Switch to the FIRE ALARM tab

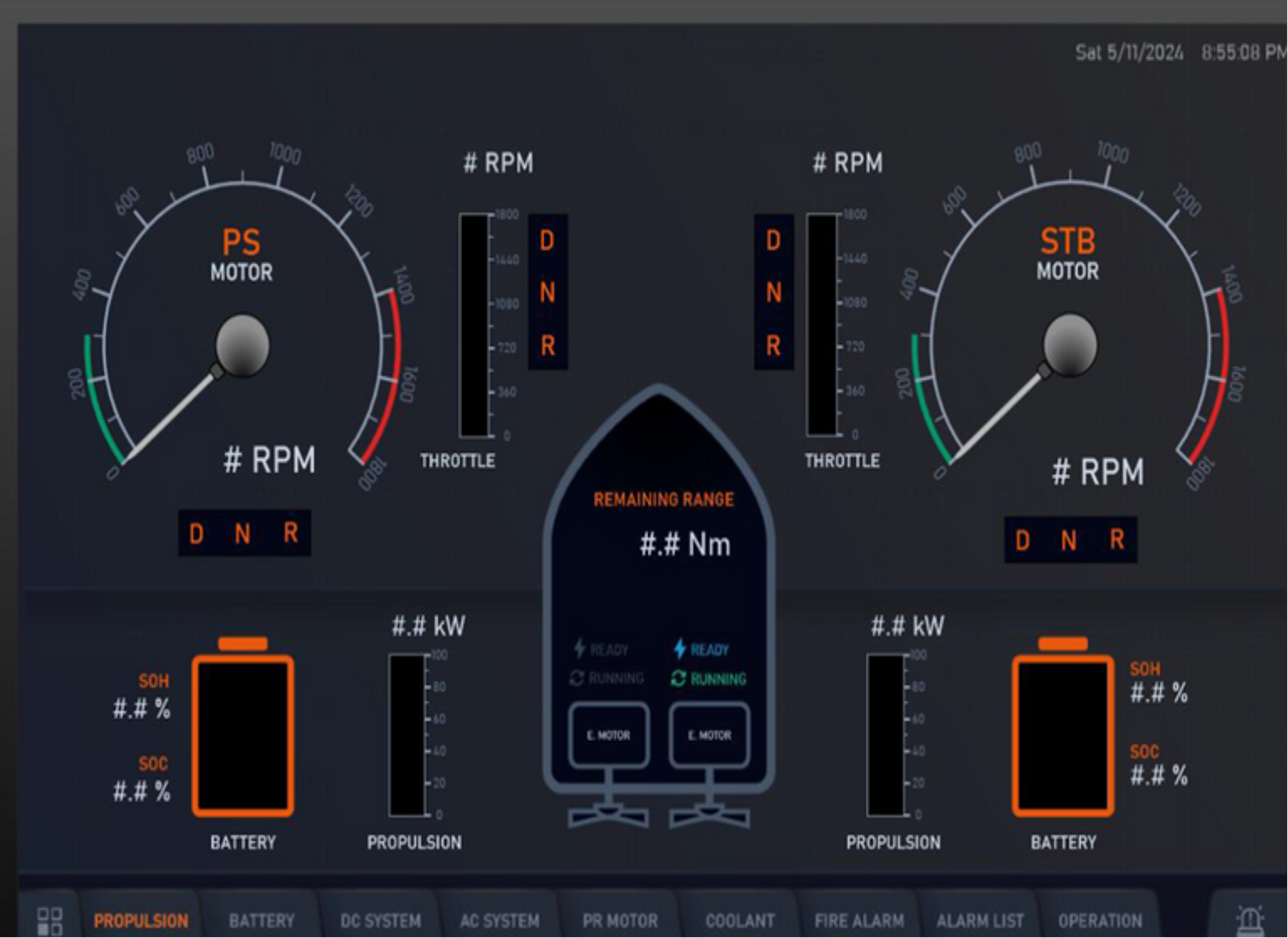[x=859, y=921]
